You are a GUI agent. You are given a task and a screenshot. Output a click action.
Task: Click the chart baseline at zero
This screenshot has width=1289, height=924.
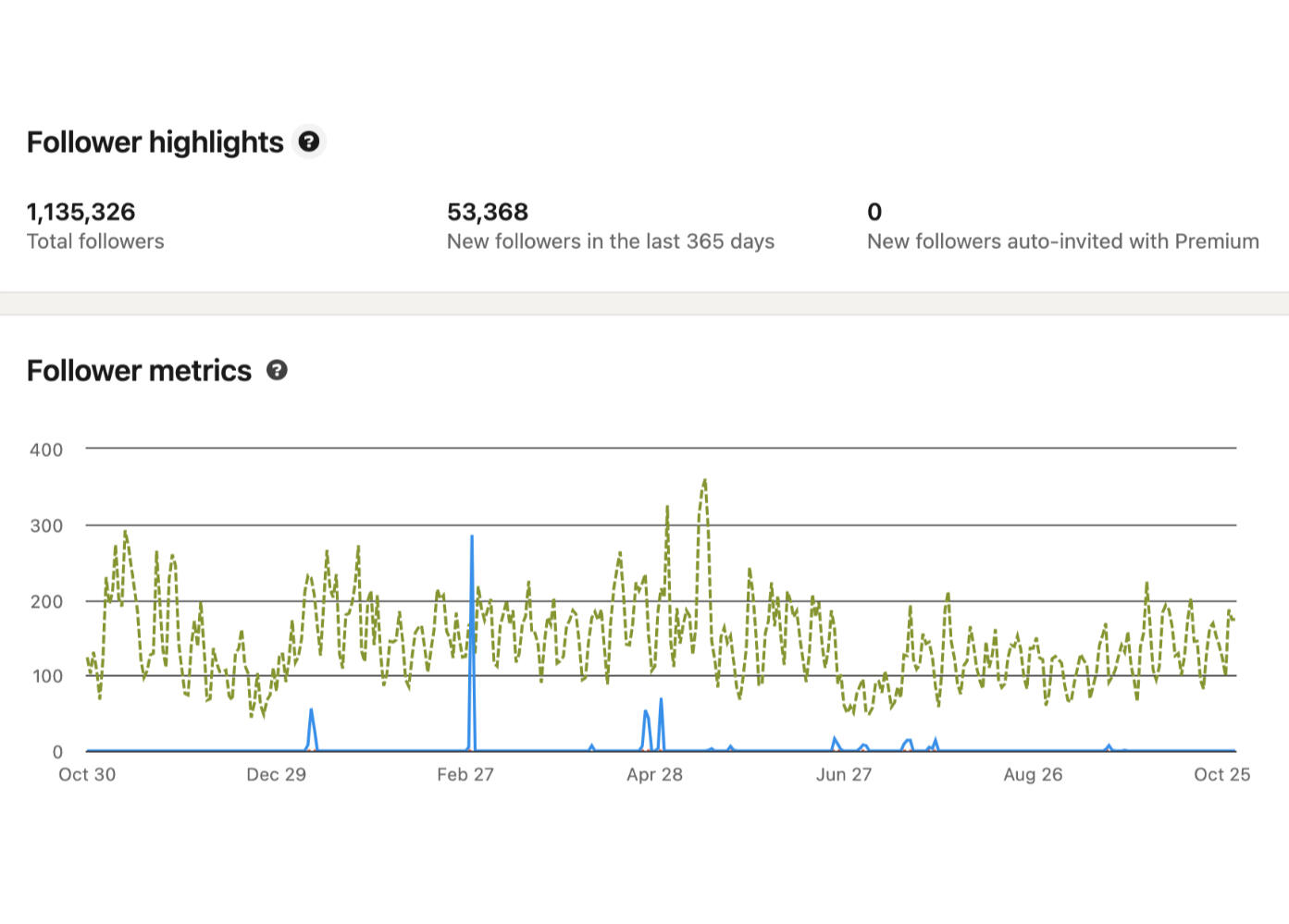[648, 751]
